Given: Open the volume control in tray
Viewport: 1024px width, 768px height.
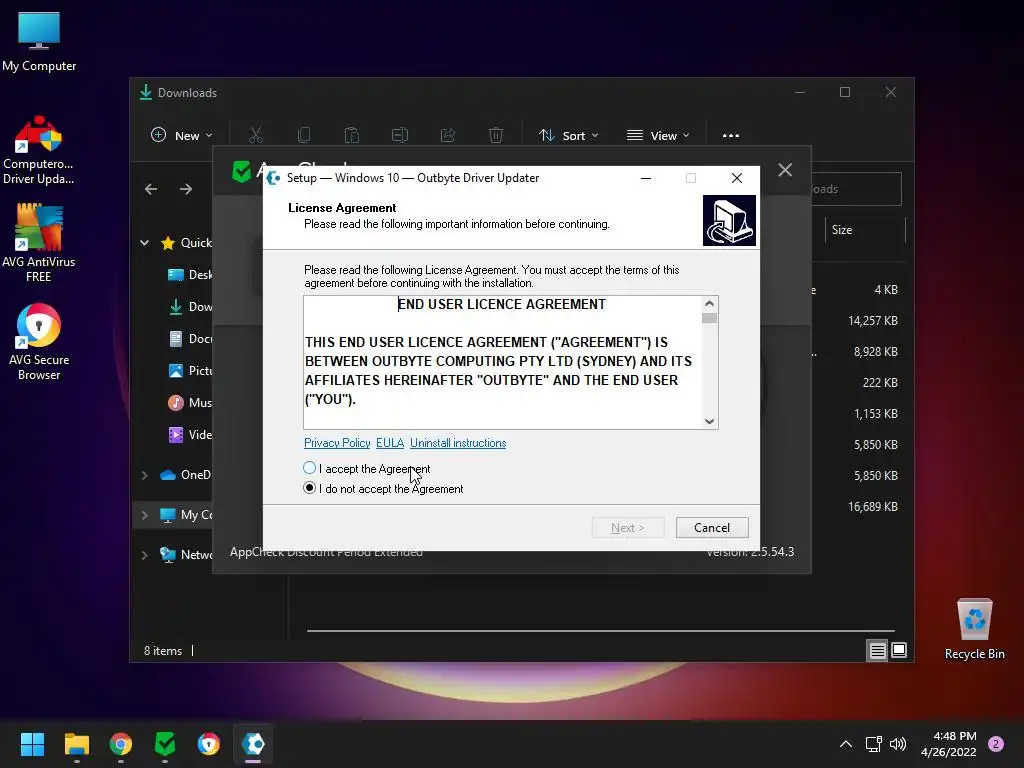Looking at the screenshot, I should pyautogui.click(x=898, y=744).
